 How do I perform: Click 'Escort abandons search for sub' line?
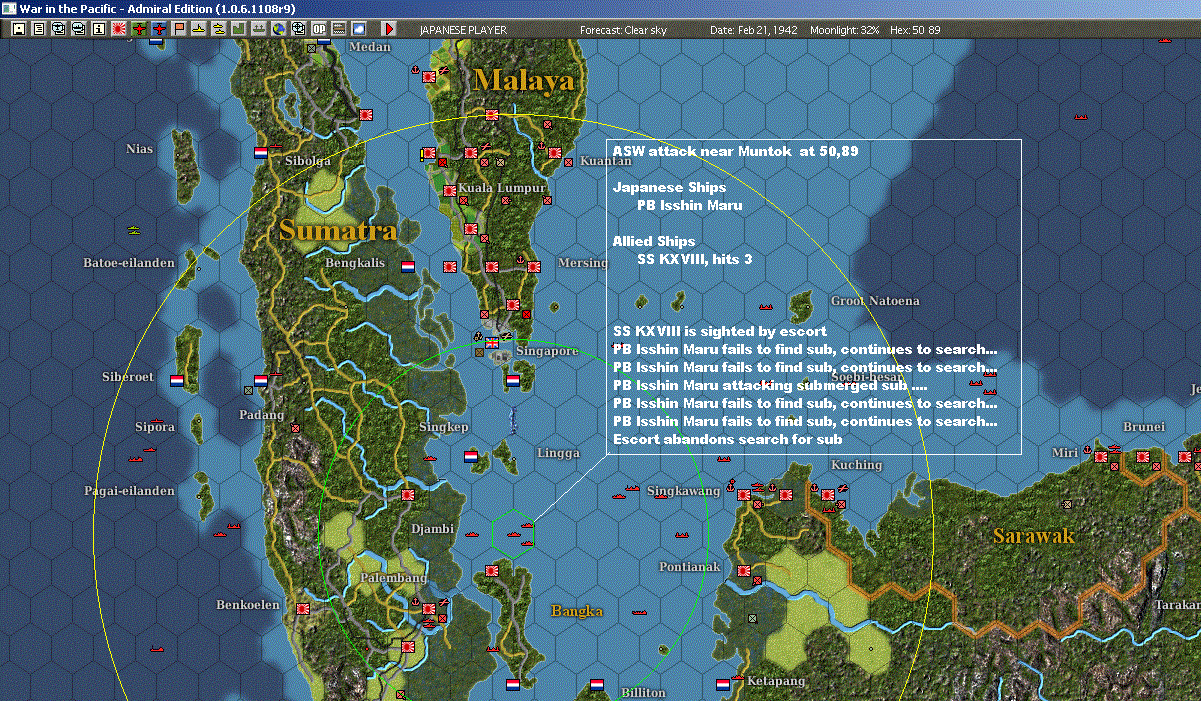point(727,439)
